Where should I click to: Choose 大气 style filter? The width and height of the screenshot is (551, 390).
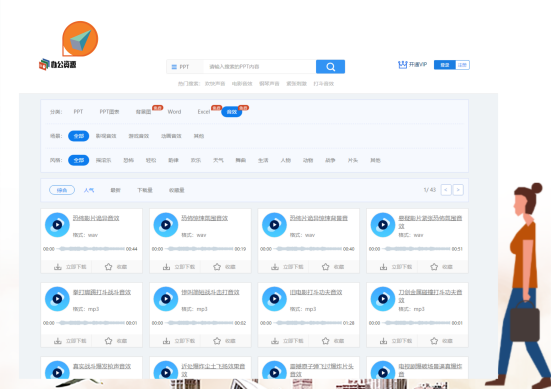click(x=218, y=160)
